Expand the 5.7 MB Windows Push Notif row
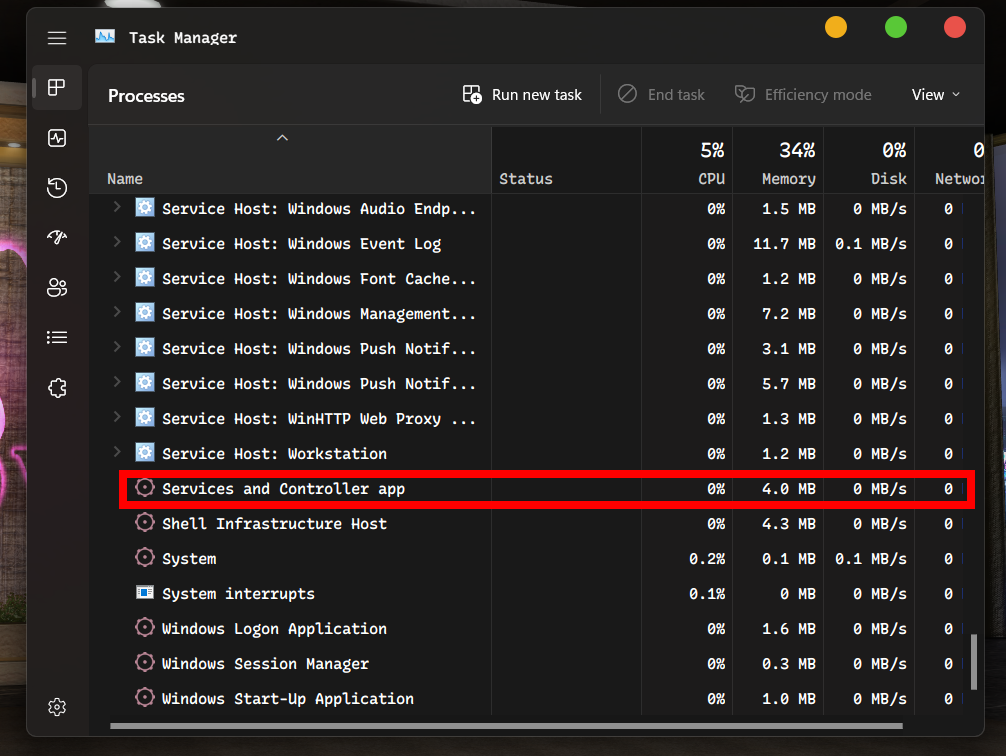 point(117,382)
